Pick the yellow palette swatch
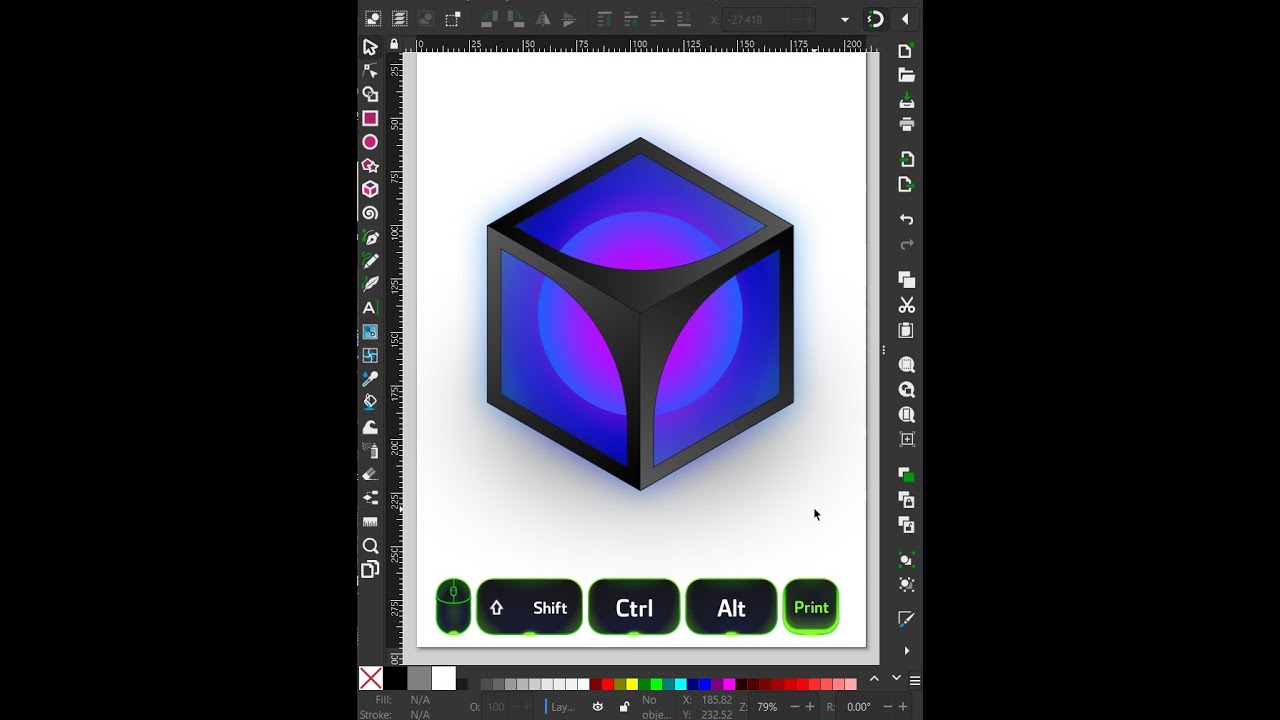 (x=632, y=685)
